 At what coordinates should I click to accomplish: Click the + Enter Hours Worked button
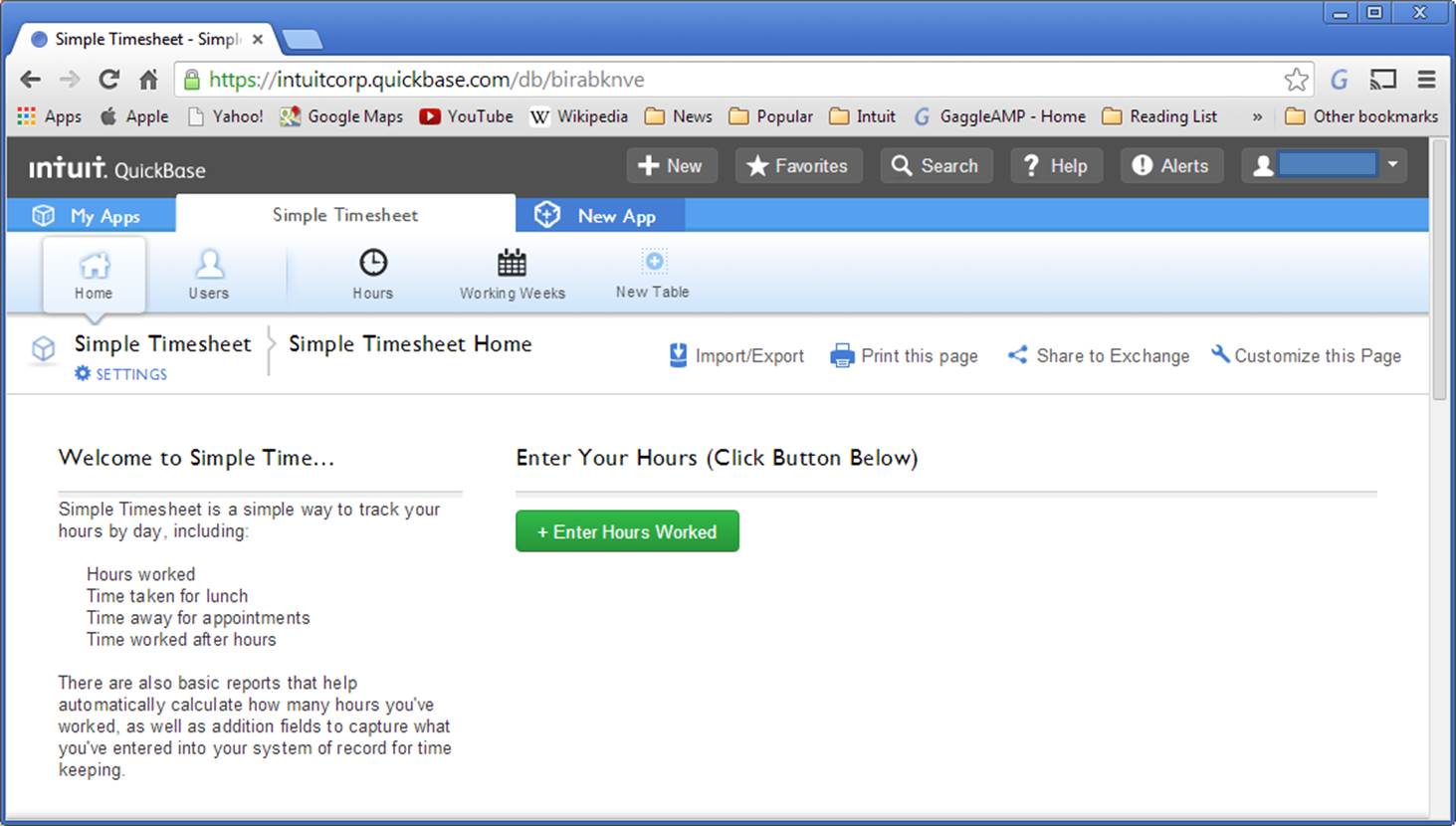click(627, 531)
